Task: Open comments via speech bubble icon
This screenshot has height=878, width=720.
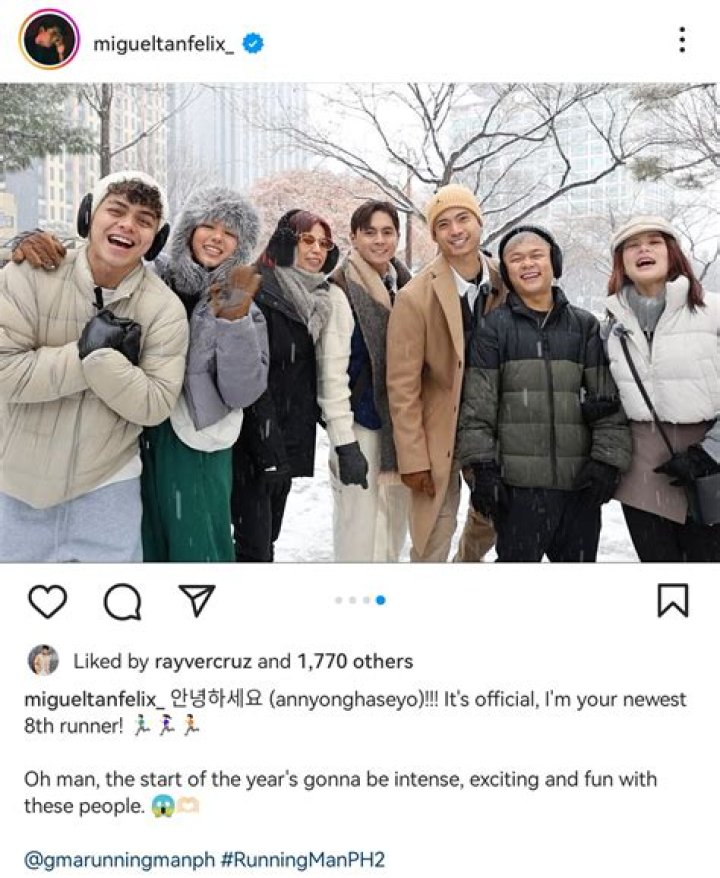Action: [123, 601]
